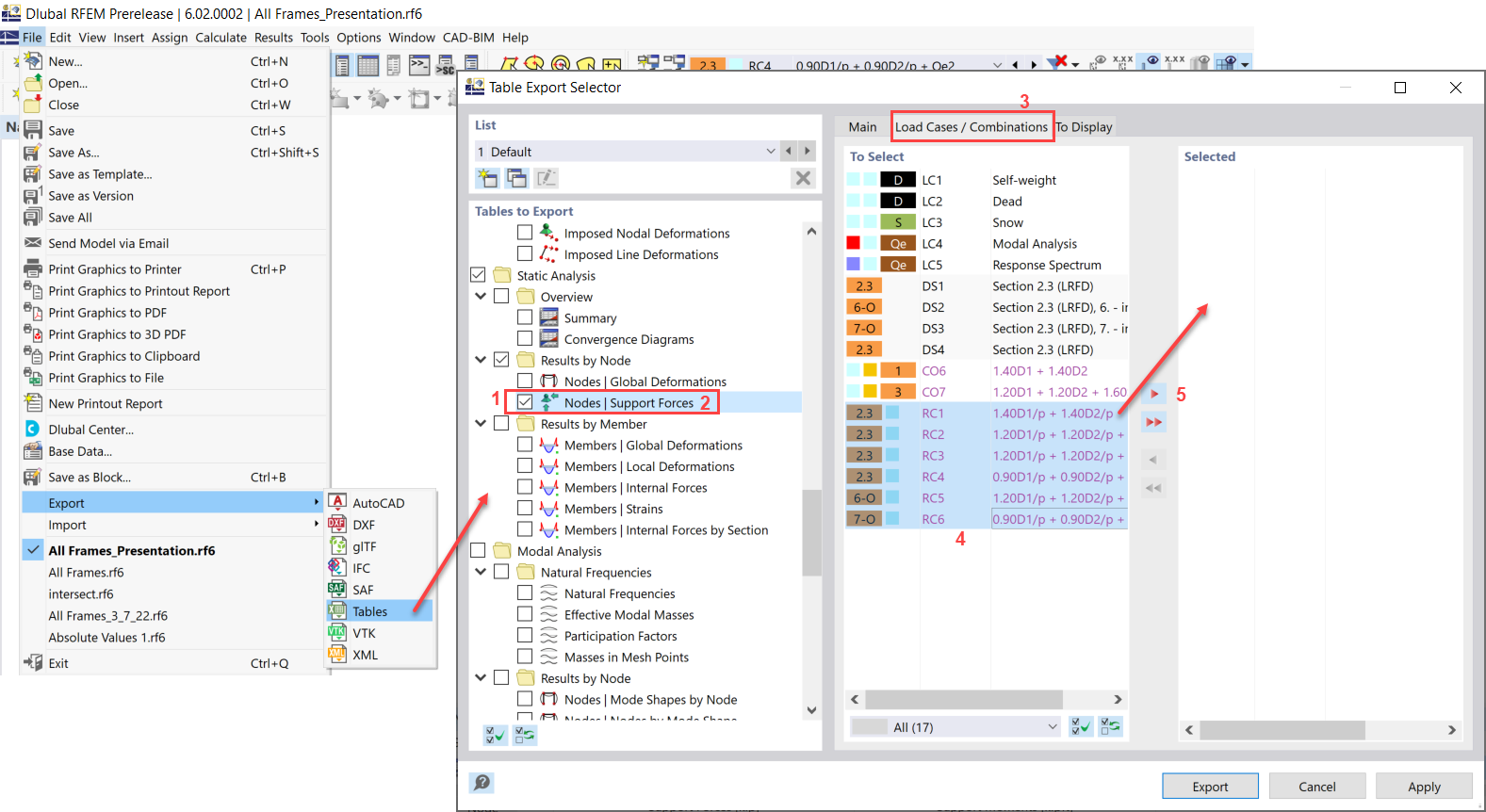The image size is (1486, 812).
Task: Enable Members | Internal Forces checkbox
Action: point(525,487)
